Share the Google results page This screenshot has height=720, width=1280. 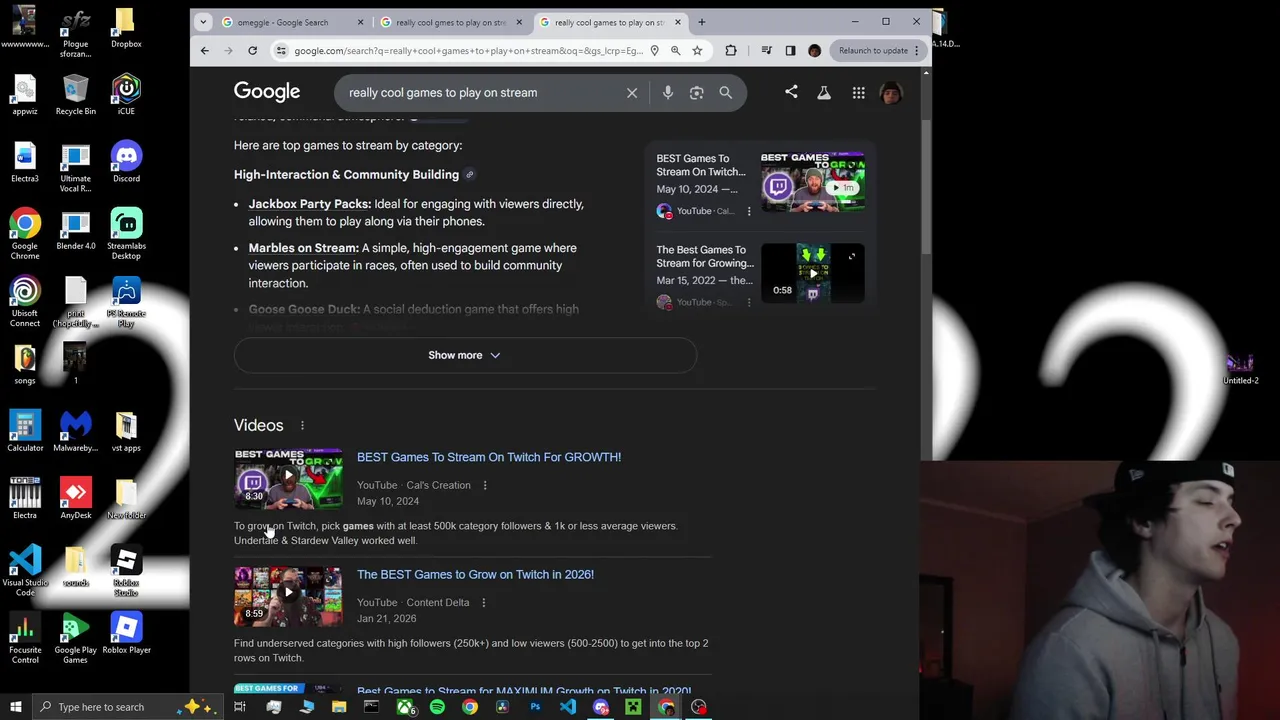(x=791, y=92)
